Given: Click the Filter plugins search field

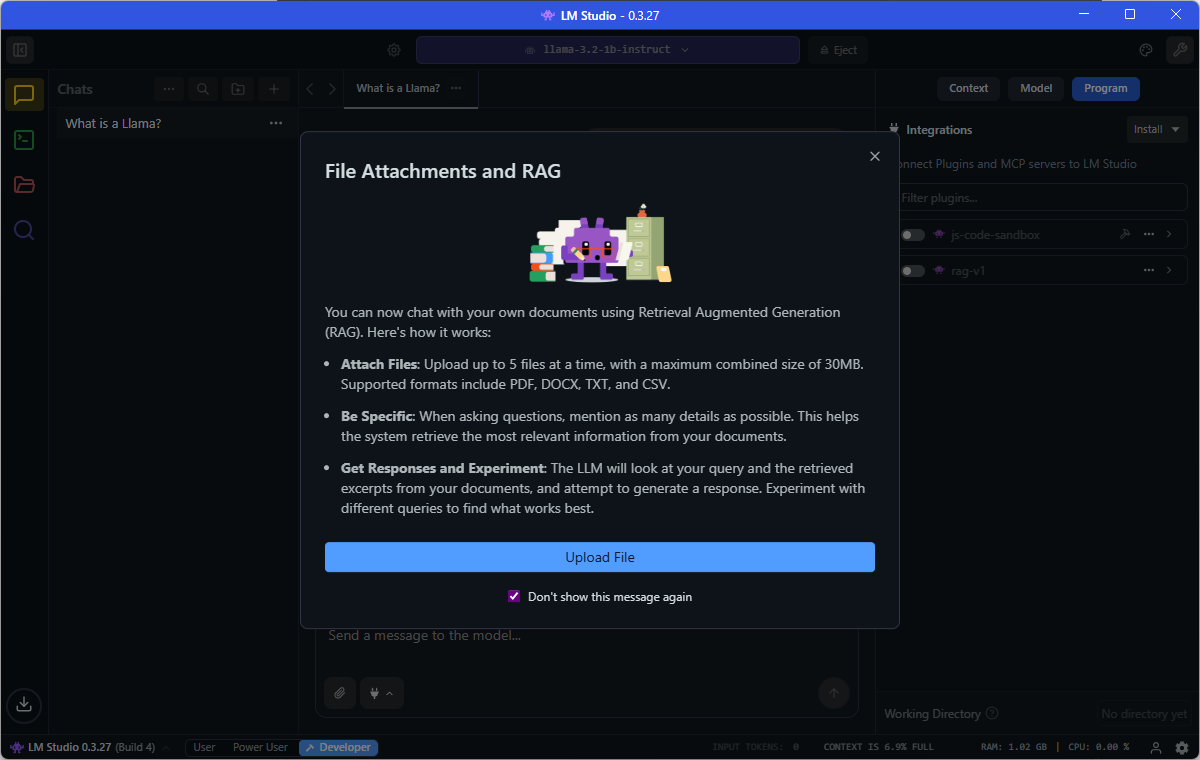Looking at the screenshot, I should 1040,198.
